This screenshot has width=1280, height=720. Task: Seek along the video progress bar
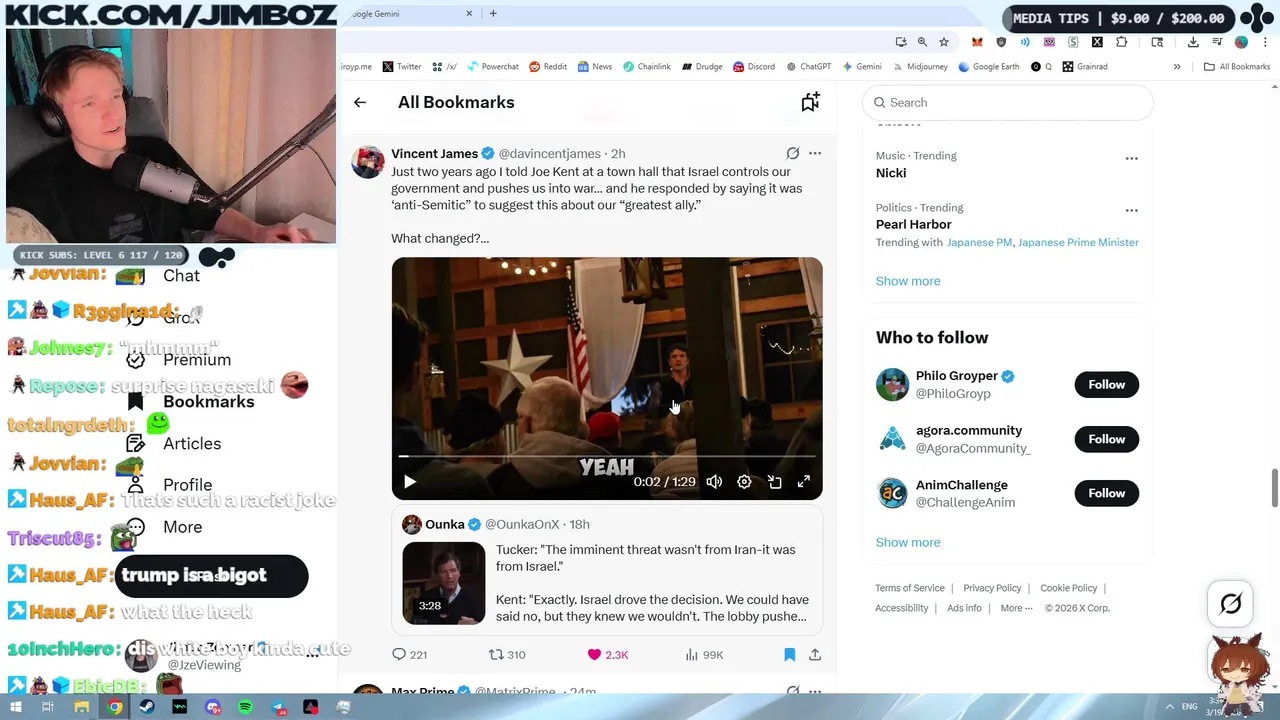click(x=607, y=456)
